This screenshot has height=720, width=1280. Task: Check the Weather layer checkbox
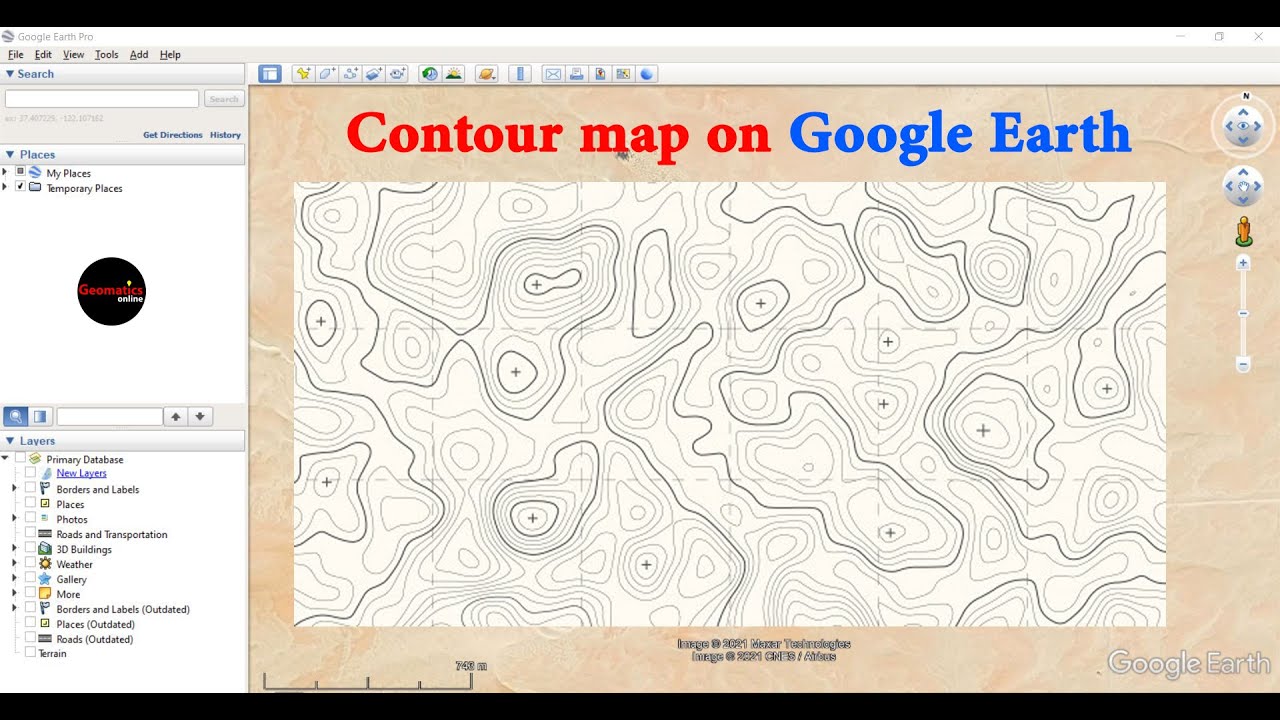30,564
